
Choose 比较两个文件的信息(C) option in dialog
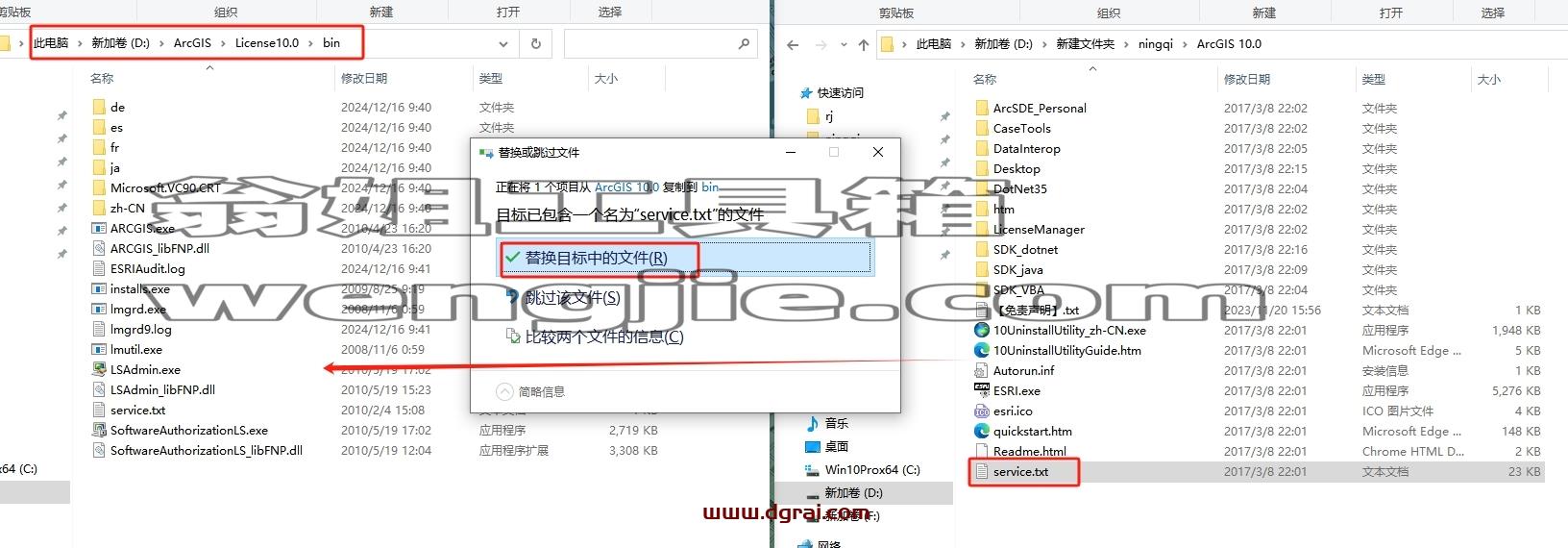604,336
